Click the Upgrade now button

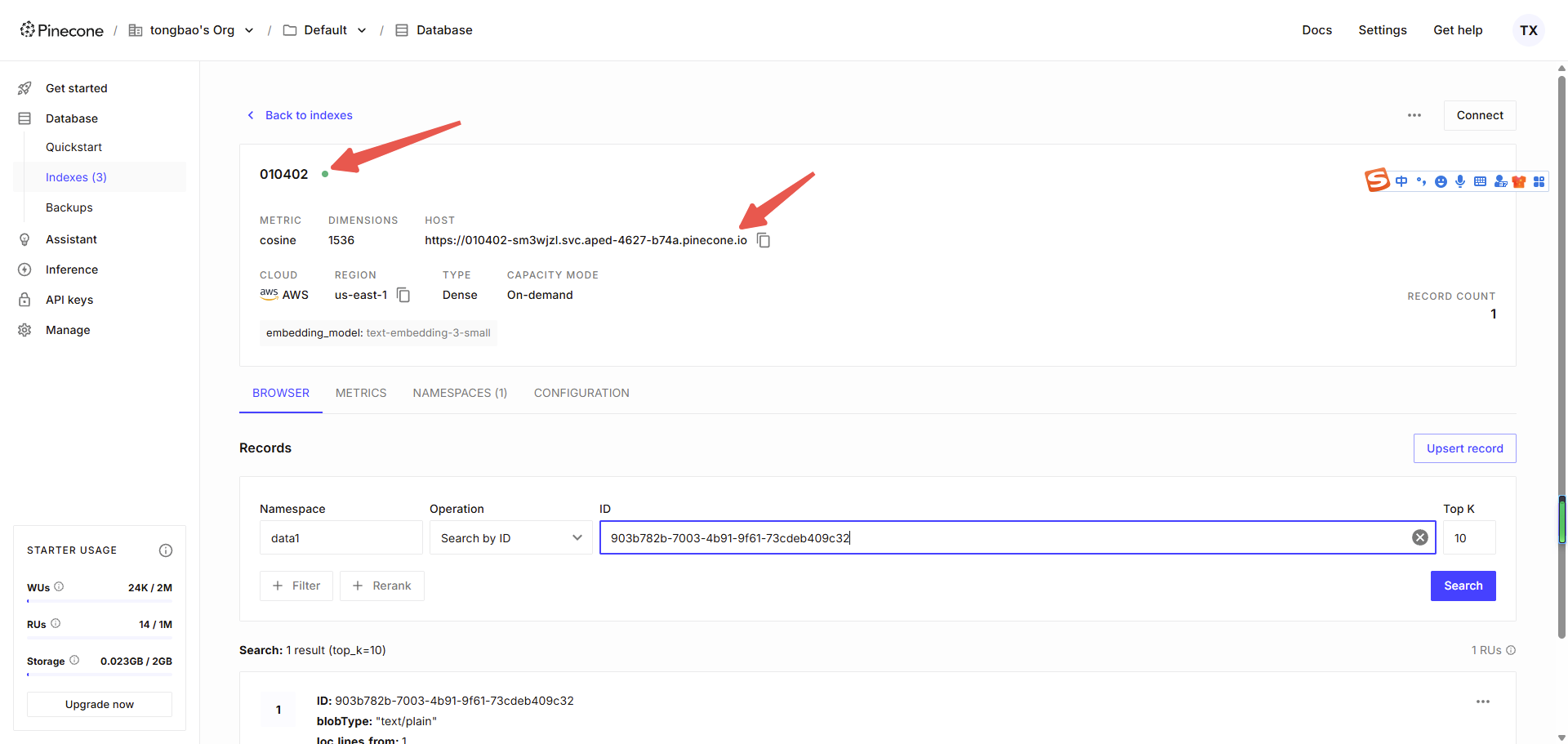click(x=100, y=704)
